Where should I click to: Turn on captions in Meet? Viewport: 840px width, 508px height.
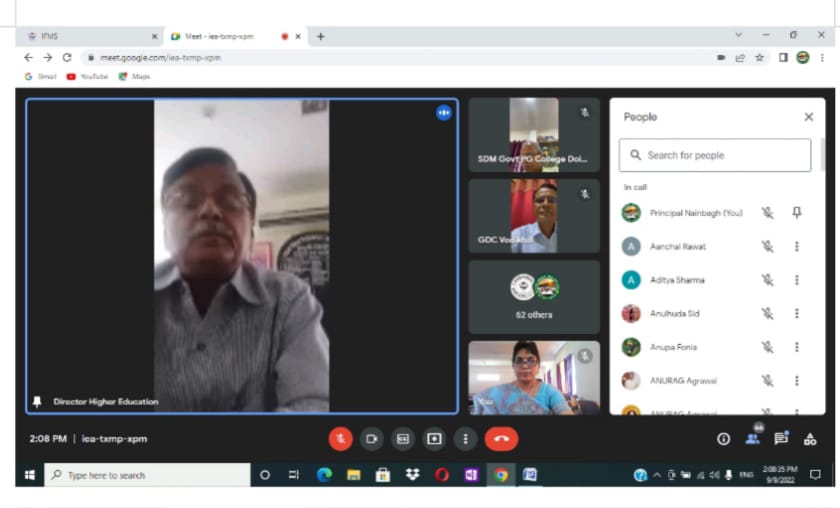(403, 438)
